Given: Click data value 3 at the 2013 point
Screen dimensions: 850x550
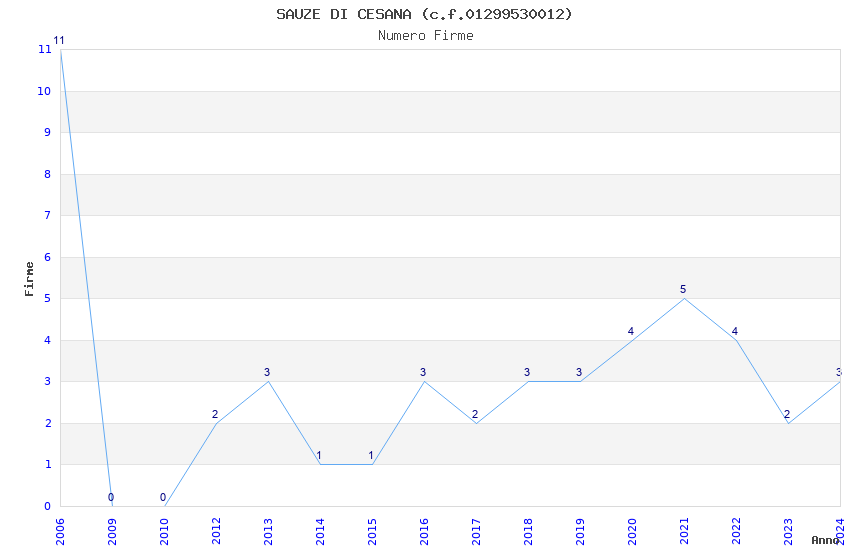Looking at the screenshot, I should coord(267,372).
